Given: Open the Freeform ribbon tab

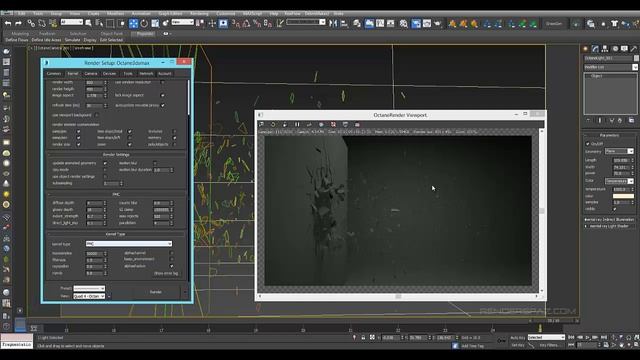Looking at the screenshot, I should (x=47, y=34).
